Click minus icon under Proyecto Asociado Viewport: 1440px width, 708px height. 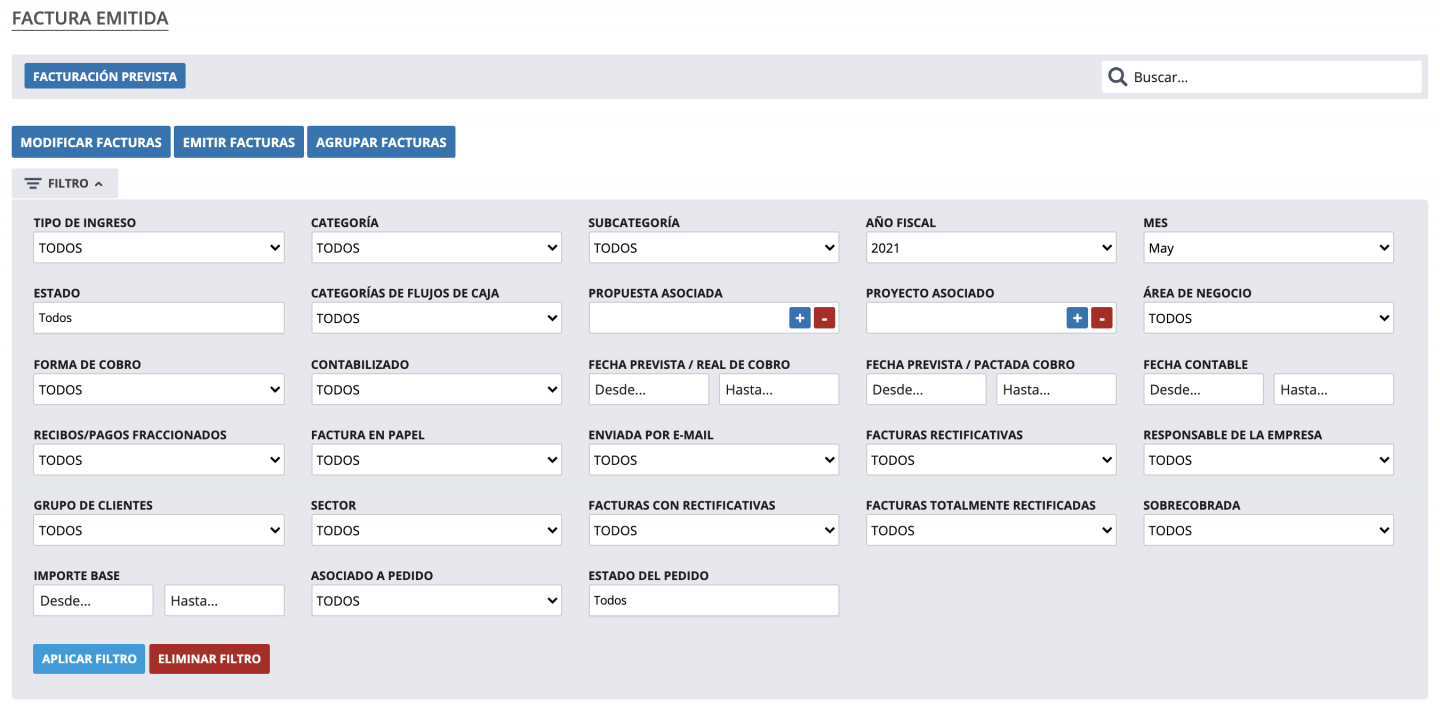pyautogui.click(x=1101, y=319)
